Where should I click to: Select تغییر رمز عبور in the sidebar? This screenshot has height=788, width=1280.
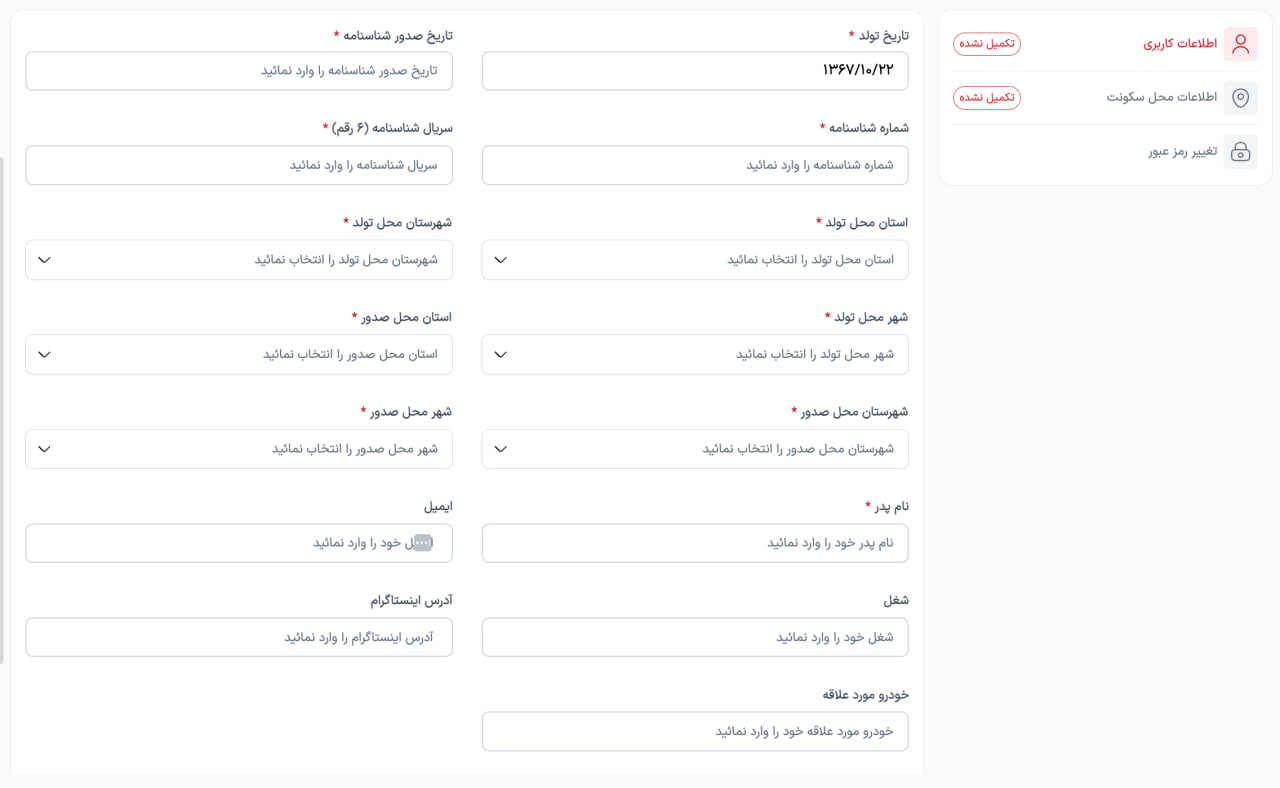point(1182,151)
